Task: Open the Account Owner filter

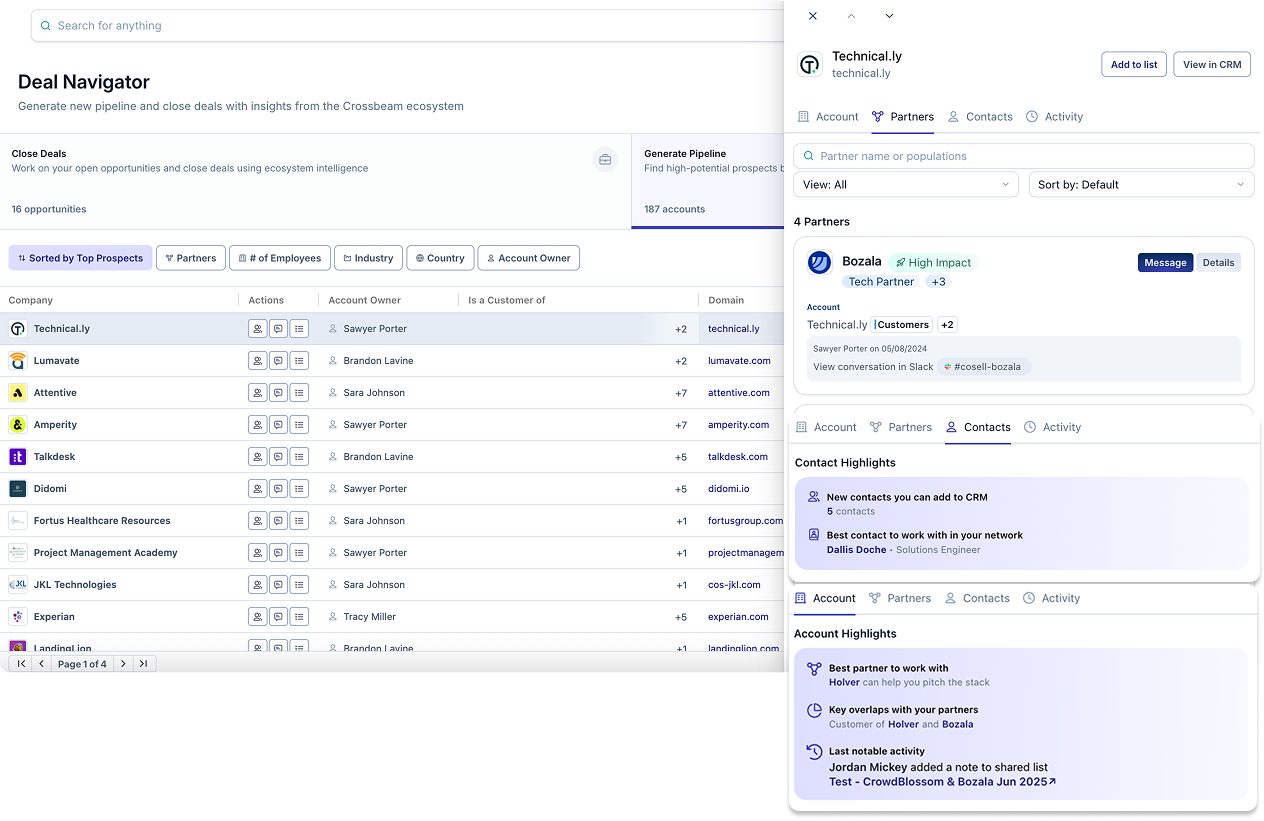Action: (x=528, y=258)
